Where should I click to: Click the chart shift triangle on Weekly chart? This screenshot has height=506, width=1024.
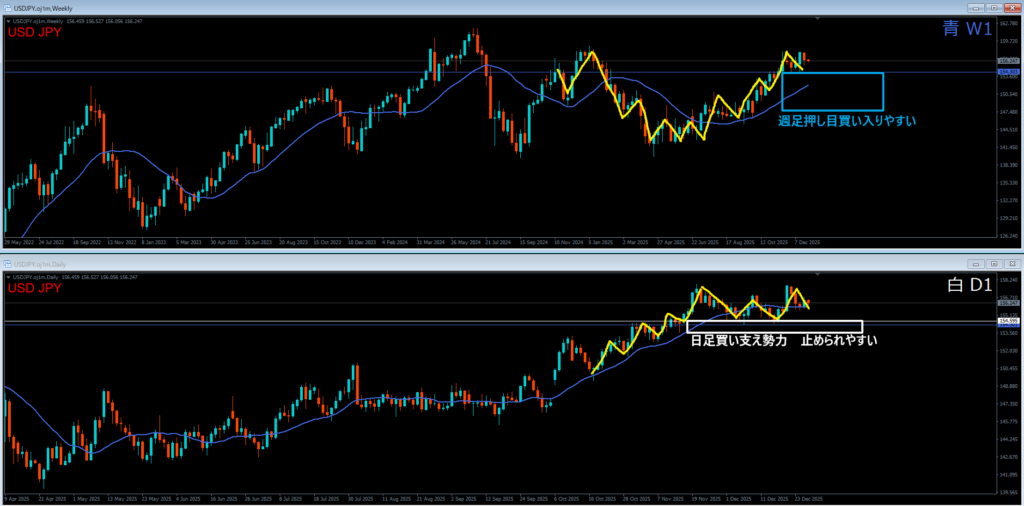[x=818, y=19]
